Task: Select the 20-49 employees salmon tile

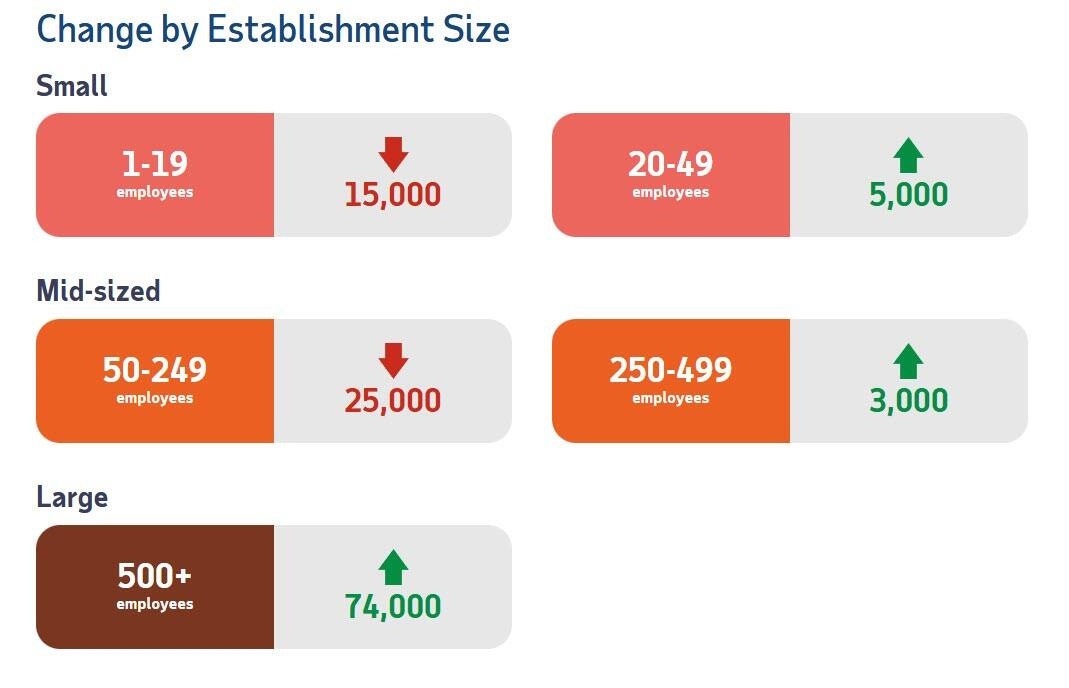Action: click(670, 175)
